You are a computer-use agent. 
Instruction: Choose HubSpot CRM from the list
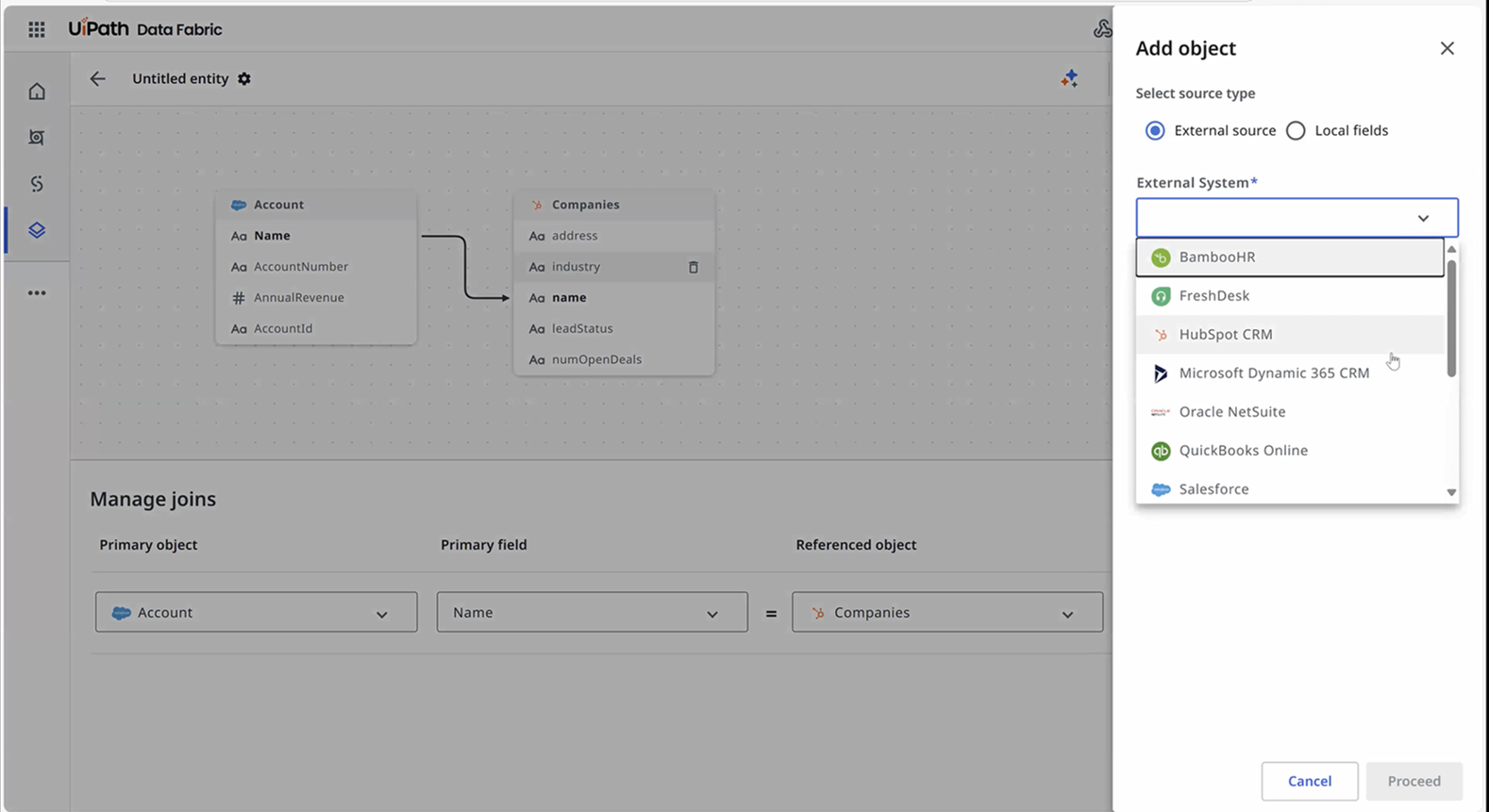click(x=1290, y=335)
